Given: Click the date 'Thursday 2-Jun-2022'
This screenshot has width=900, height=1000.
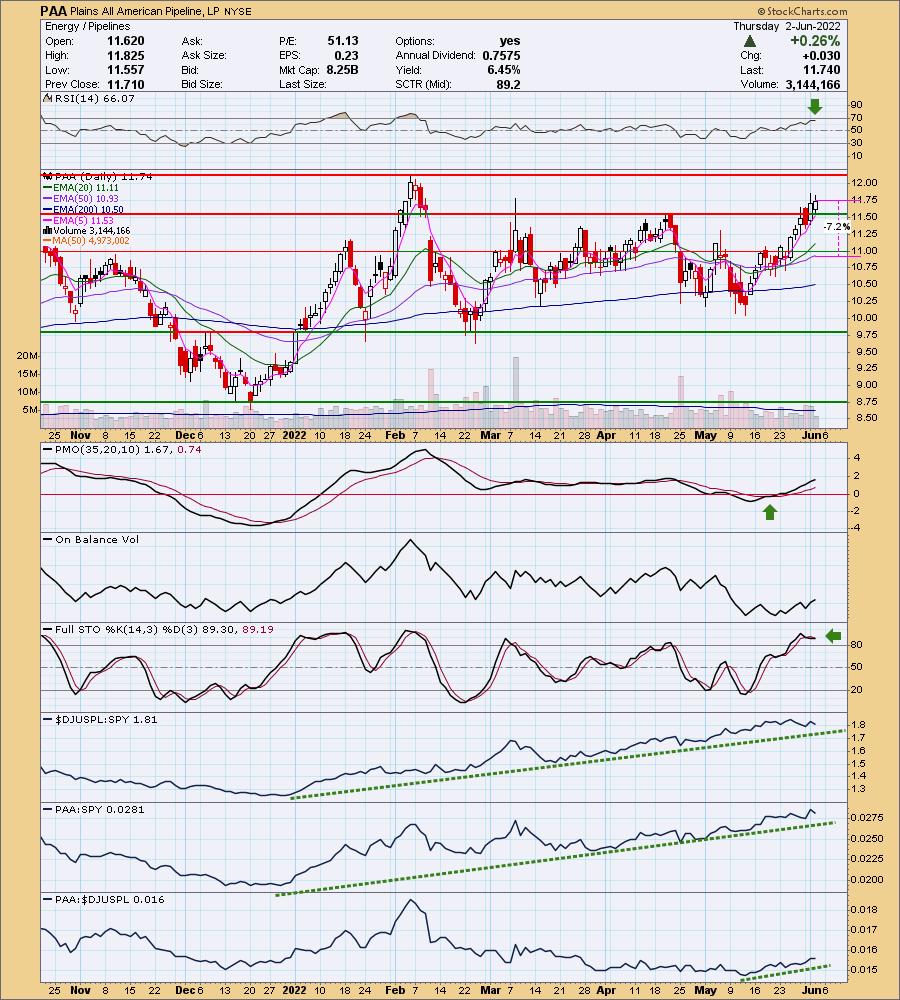Looking at the screenshot, I should point(786,26).
